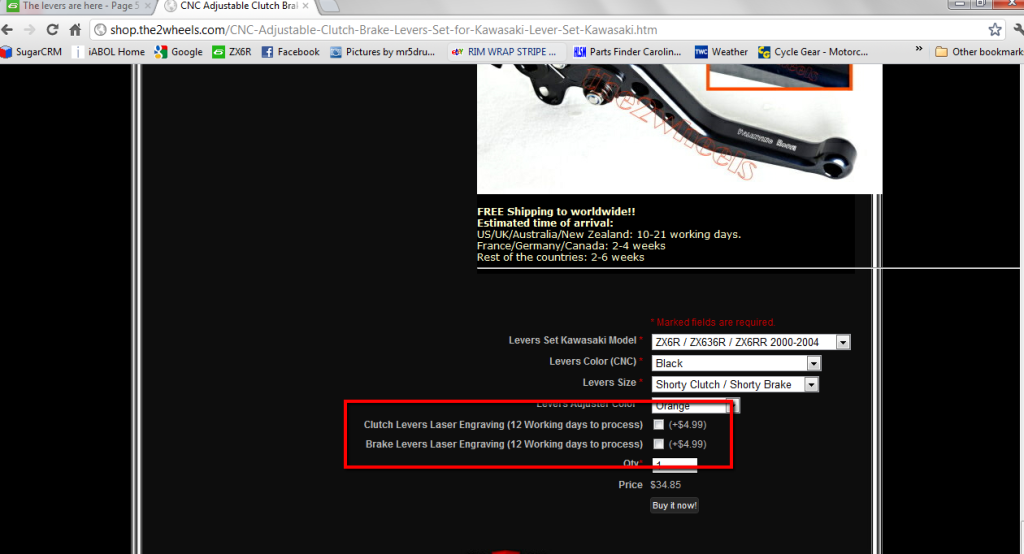
Task: Open the Cycle Gear bookmark
Action: pos(813,52)
